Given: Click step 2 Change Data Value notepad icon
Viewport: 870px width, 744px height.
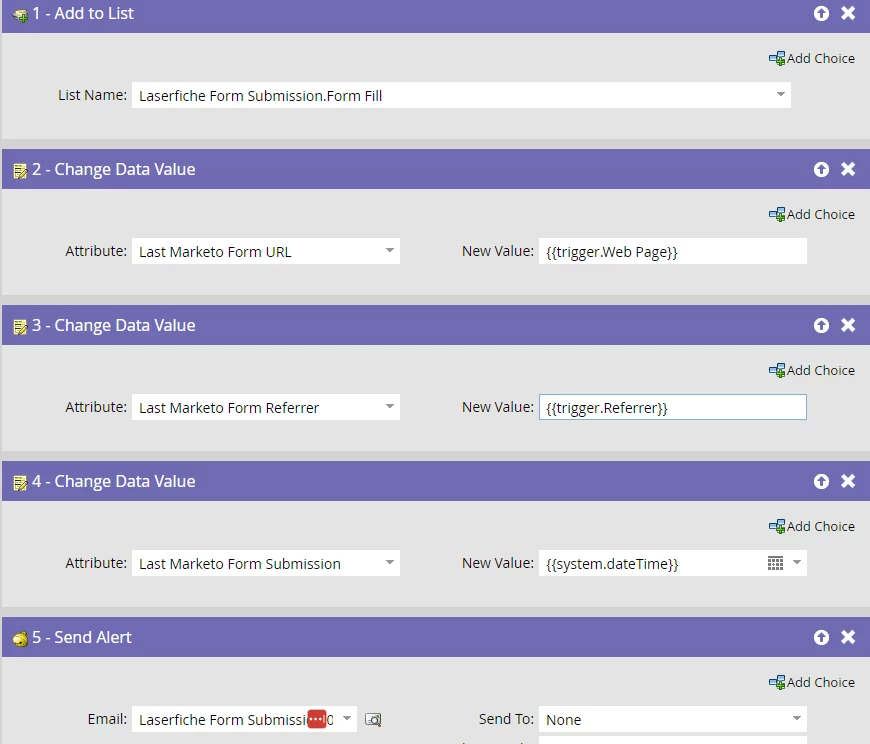Looking at the screenshot, I should (20, 171).
